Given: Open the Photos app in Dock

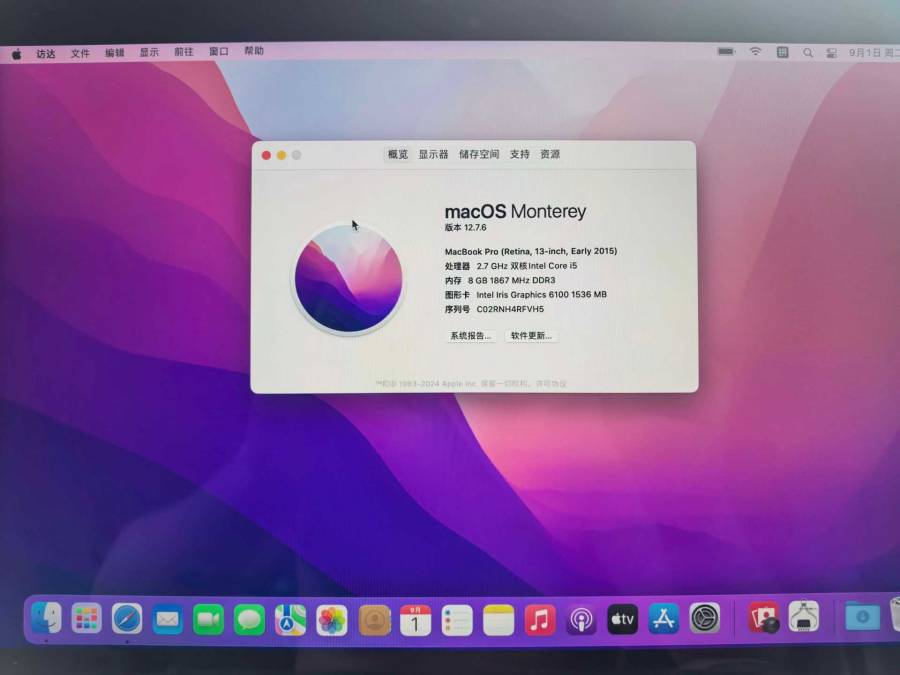Looking at the screenshot, I should point(332,620).
